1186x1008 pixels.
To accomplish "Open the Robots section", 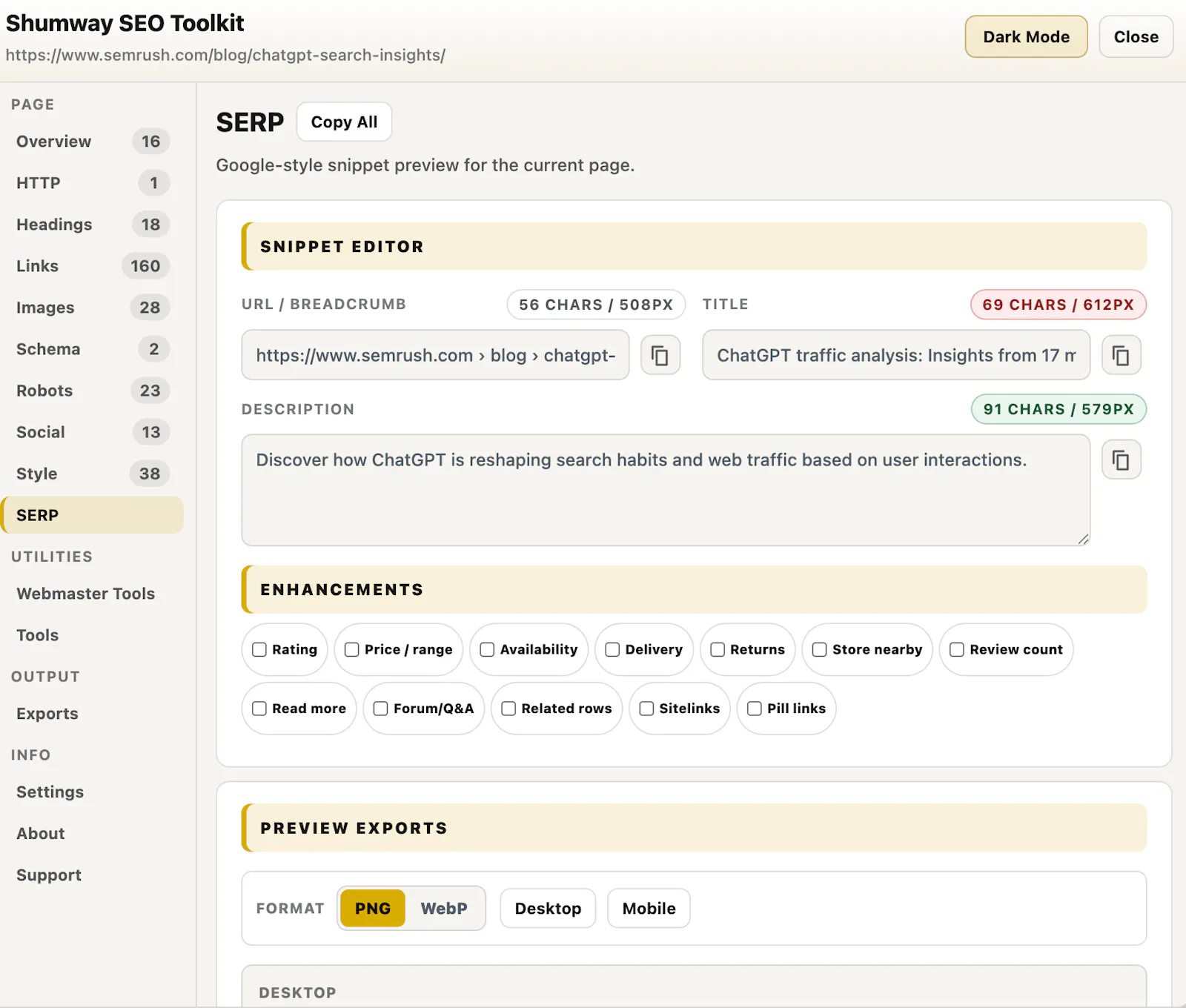I will [x=93, y=391].
